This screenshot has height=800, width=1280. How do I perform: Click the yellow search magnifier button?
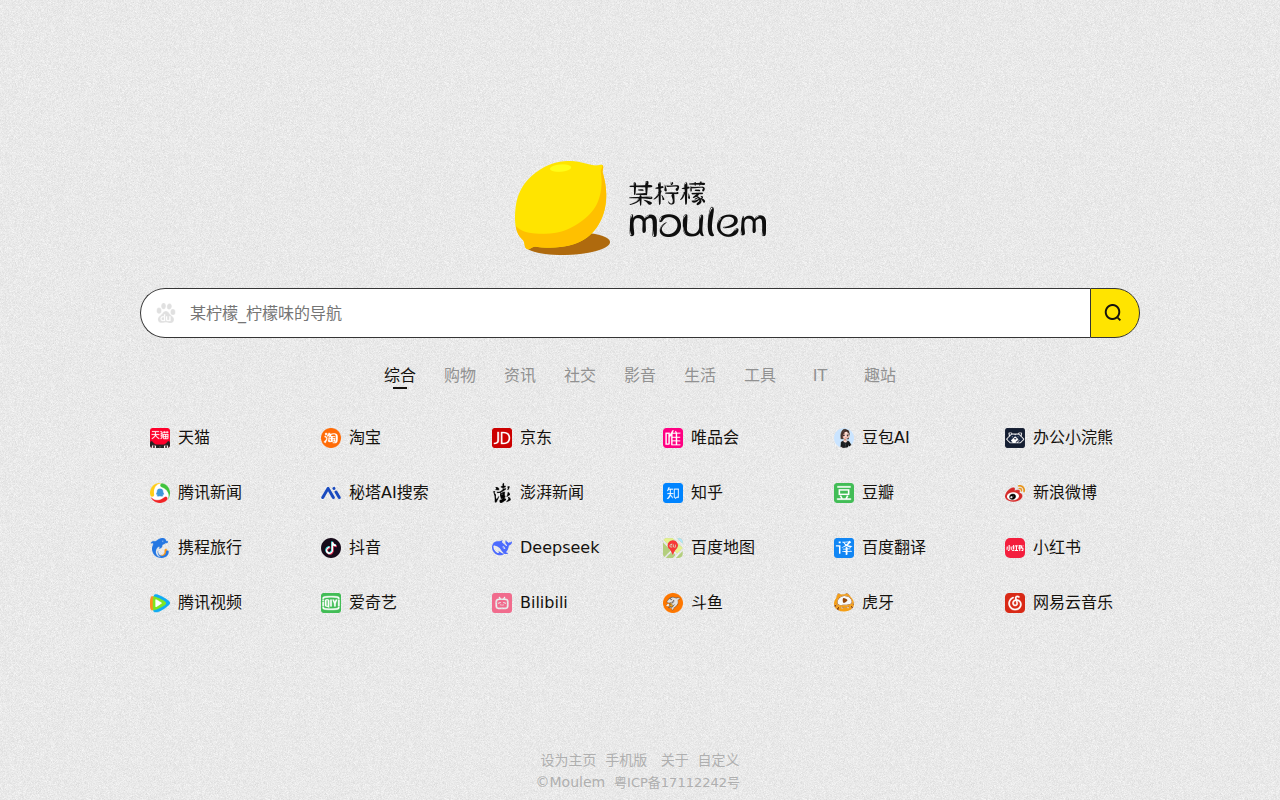[1114, 313]
